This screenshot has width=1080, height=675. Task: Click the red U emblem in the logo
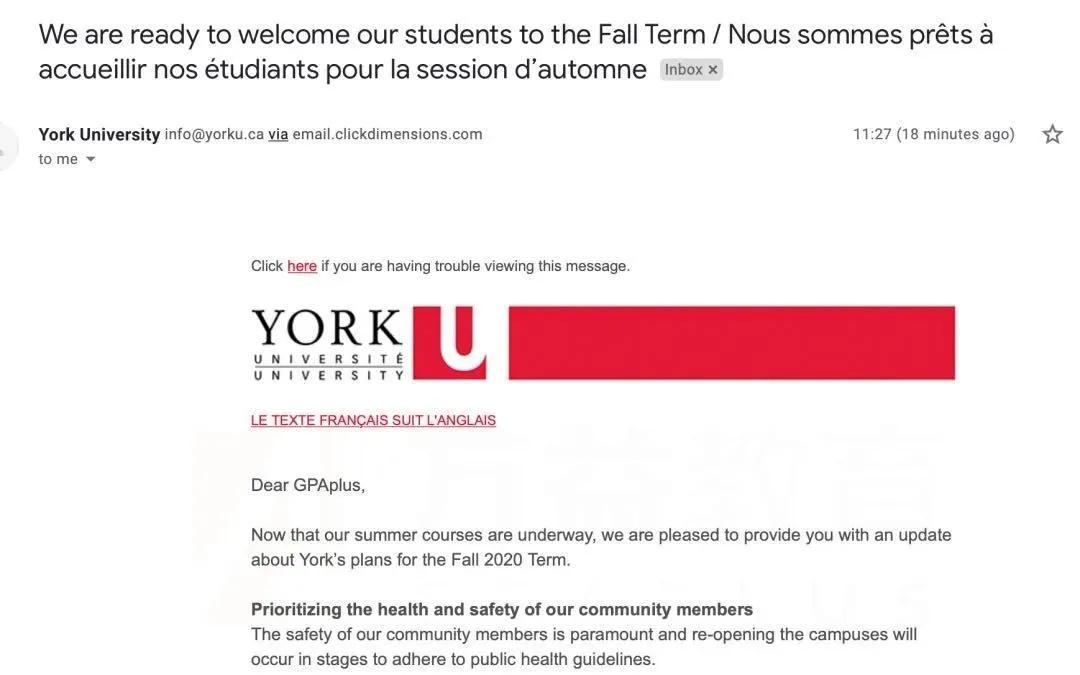[x=449, y=343]
